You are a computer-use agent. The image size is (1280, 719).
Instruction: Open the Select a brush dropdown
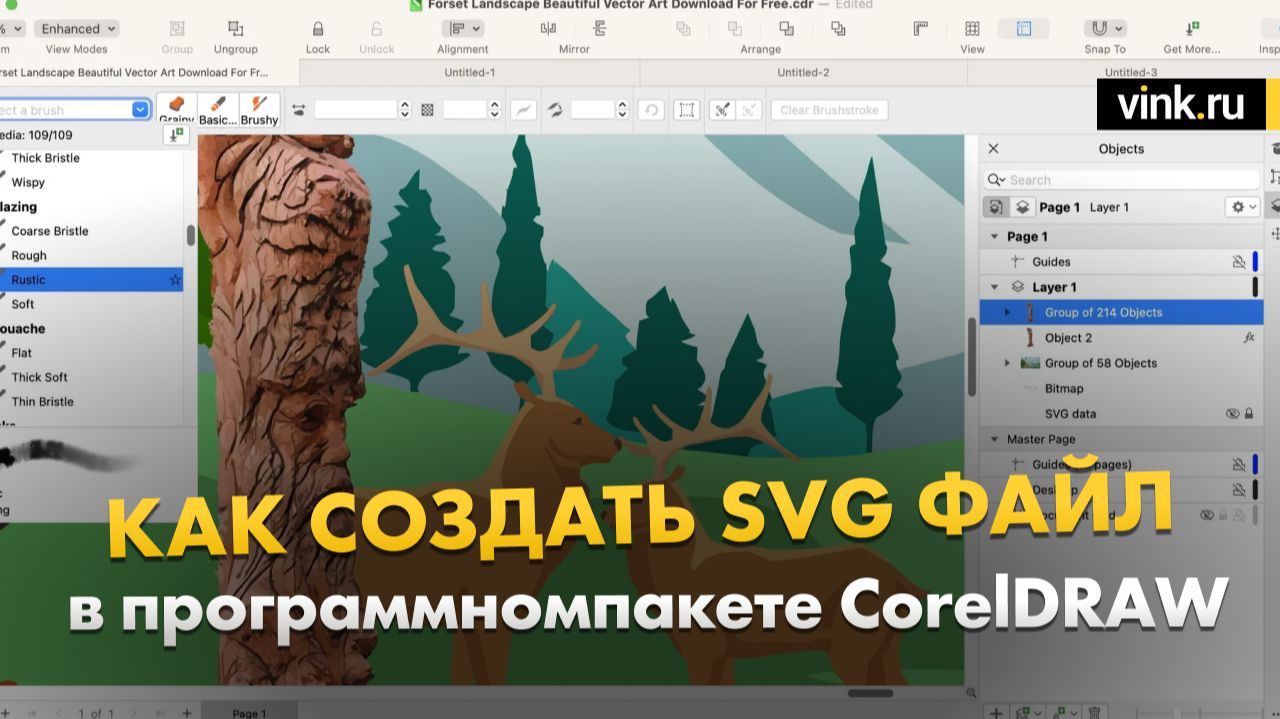[x=141, y=110]
